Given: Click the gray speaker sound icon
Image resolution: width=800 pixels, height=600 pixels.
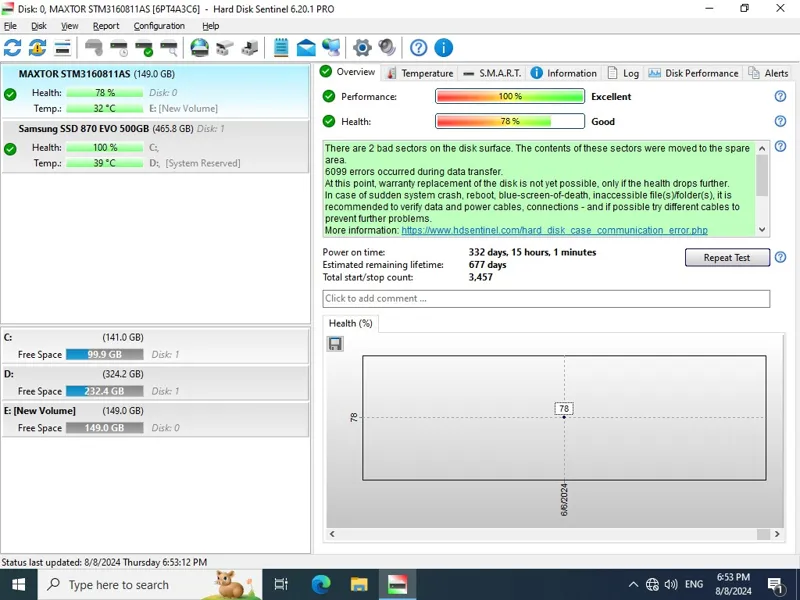Looking at the screenshot, I should (387, 48).
